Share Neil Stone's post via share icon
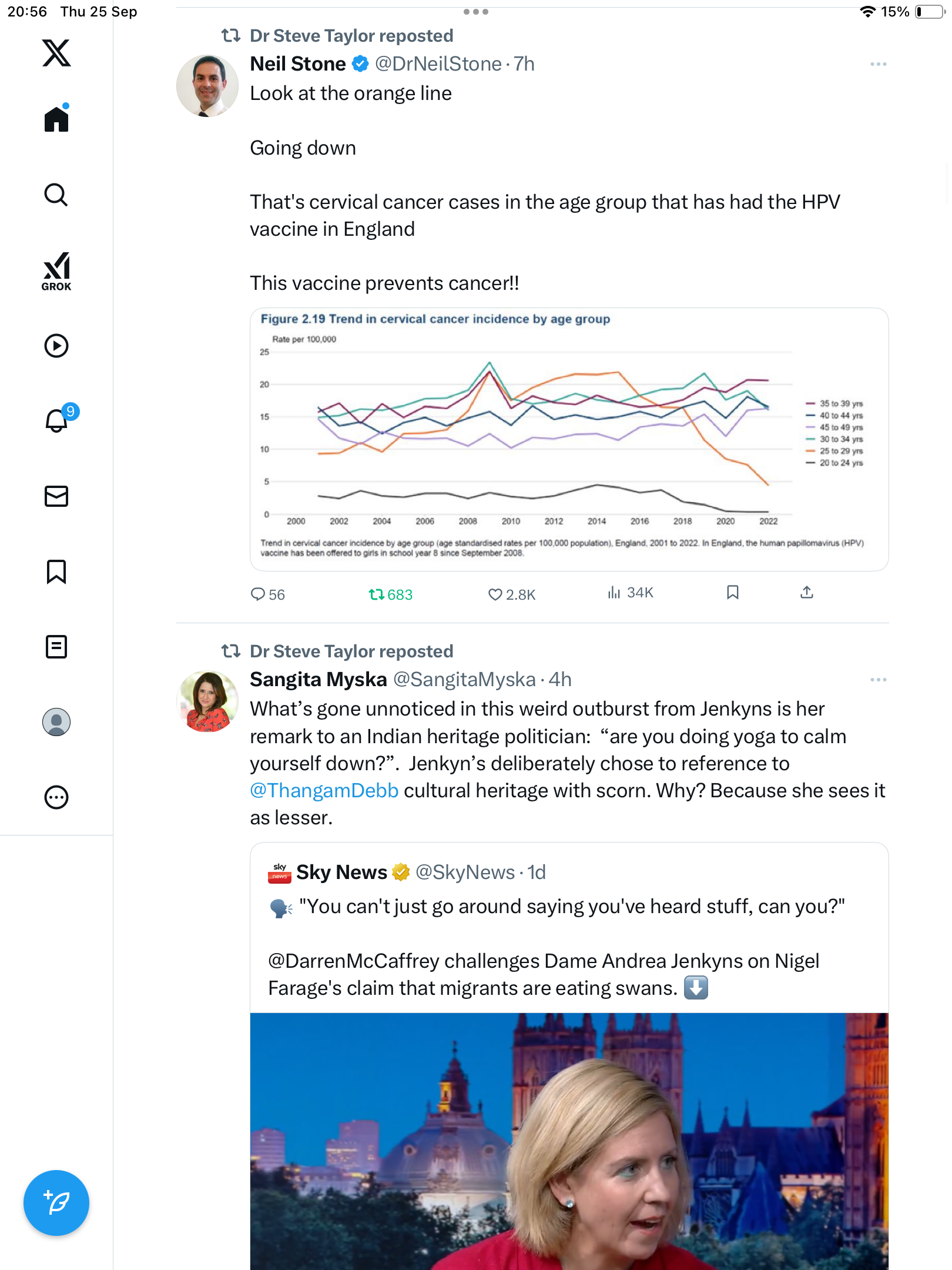 tap(807, 593)
